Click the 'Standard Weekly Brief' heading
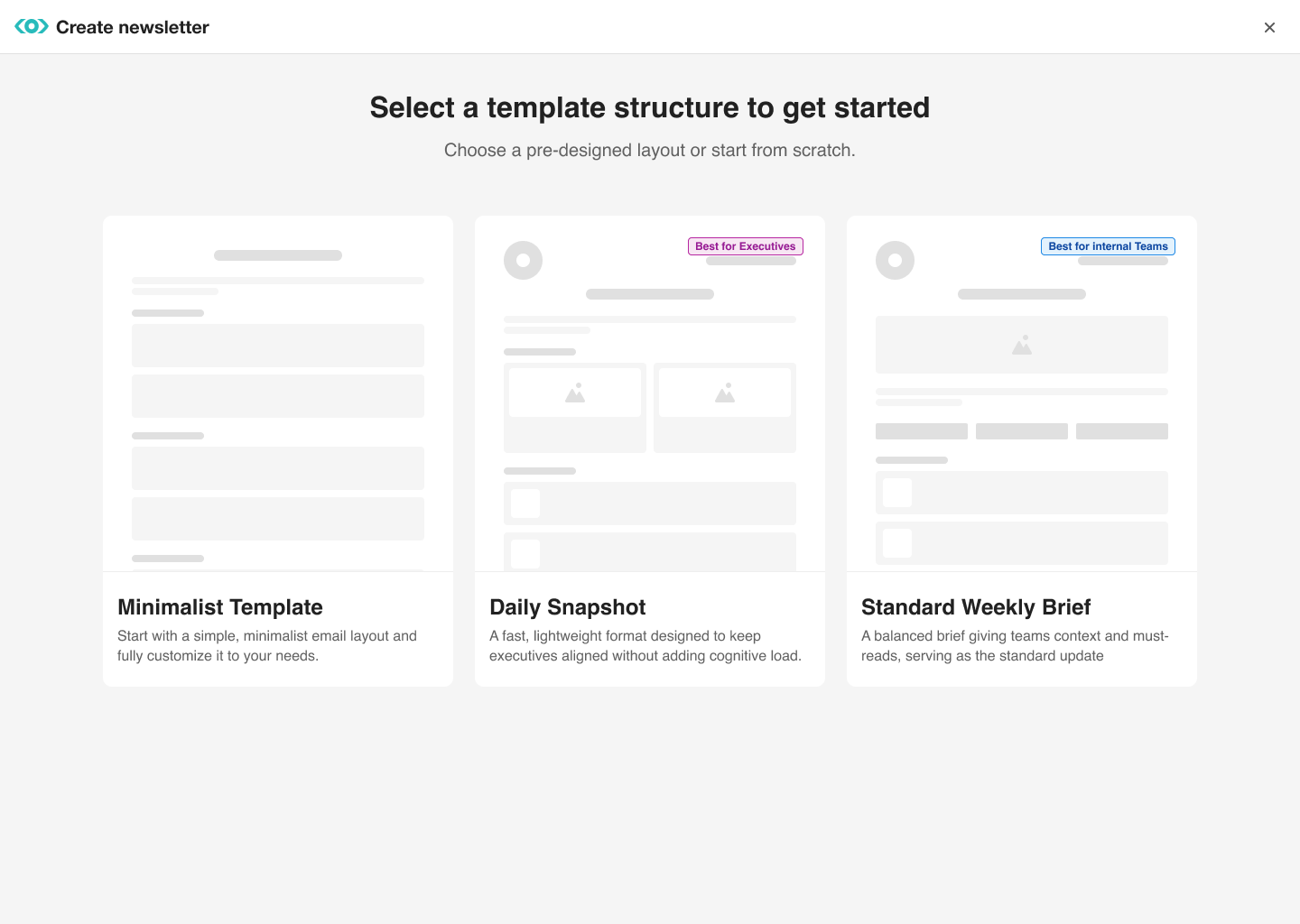Screen dimensions: 1300x924 click(975, 607)
